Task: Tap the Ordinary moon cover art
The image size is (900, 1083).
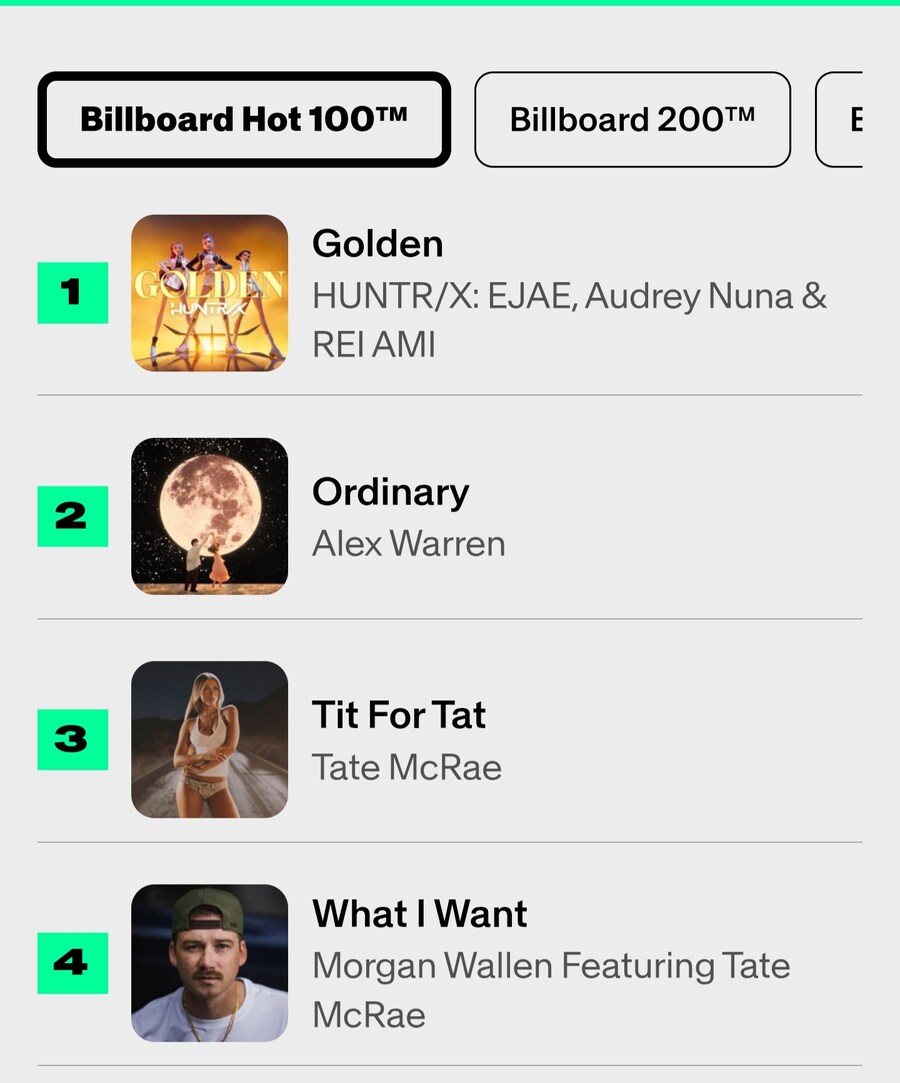Action: [210, 516]
